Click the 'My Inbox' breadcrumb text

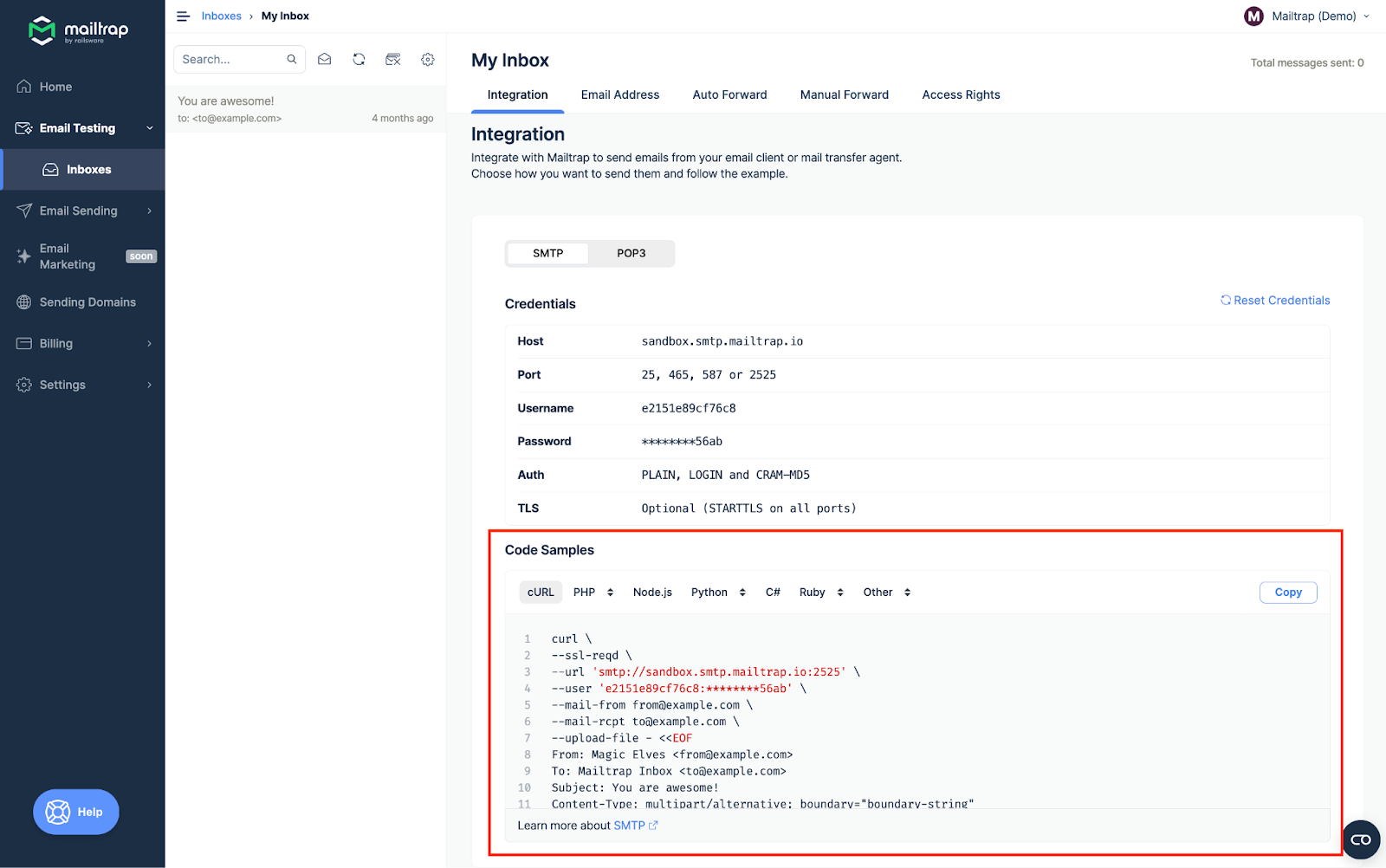click(x=285, y=16)
